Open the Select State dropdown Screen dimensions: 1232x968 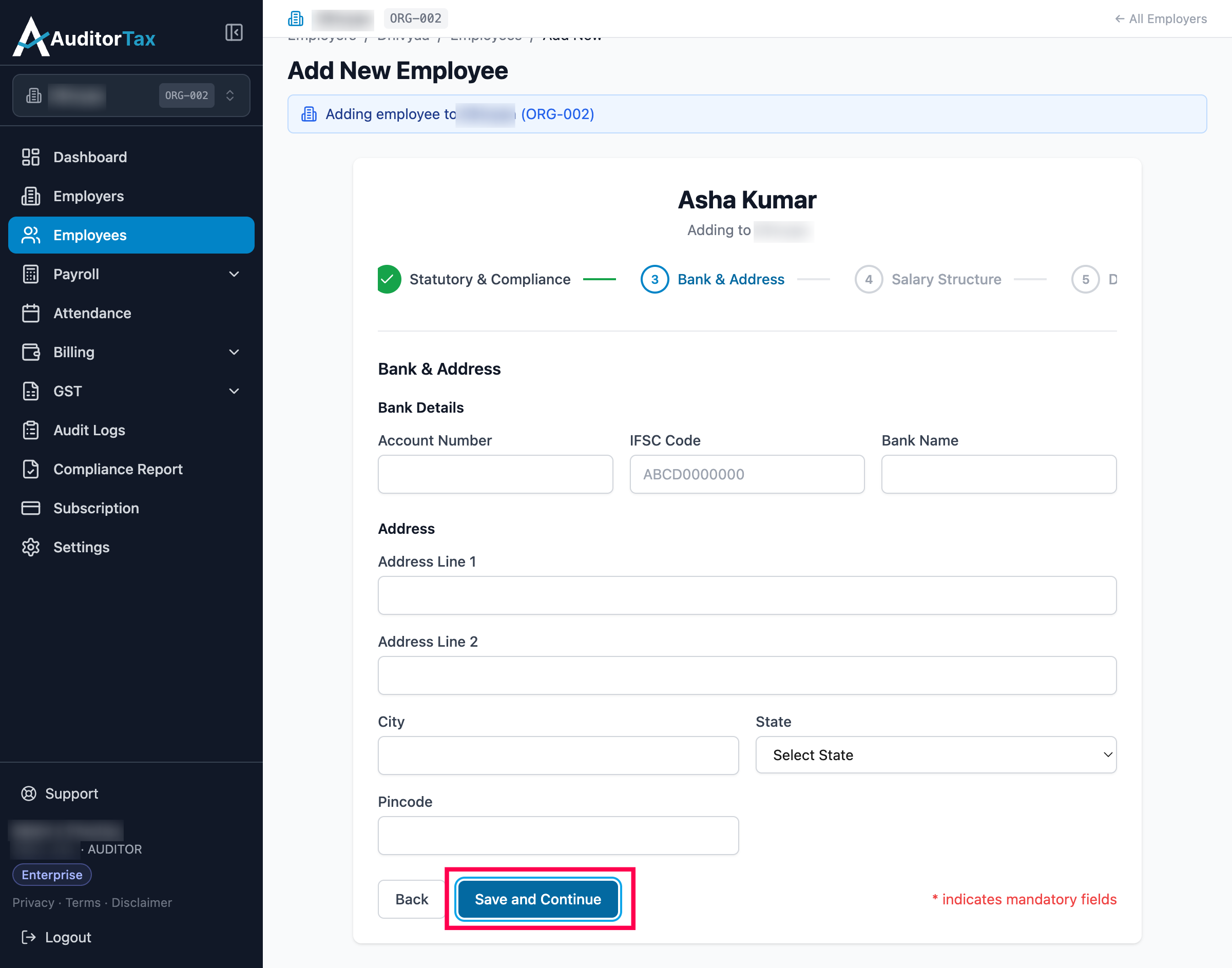point(936,755)
